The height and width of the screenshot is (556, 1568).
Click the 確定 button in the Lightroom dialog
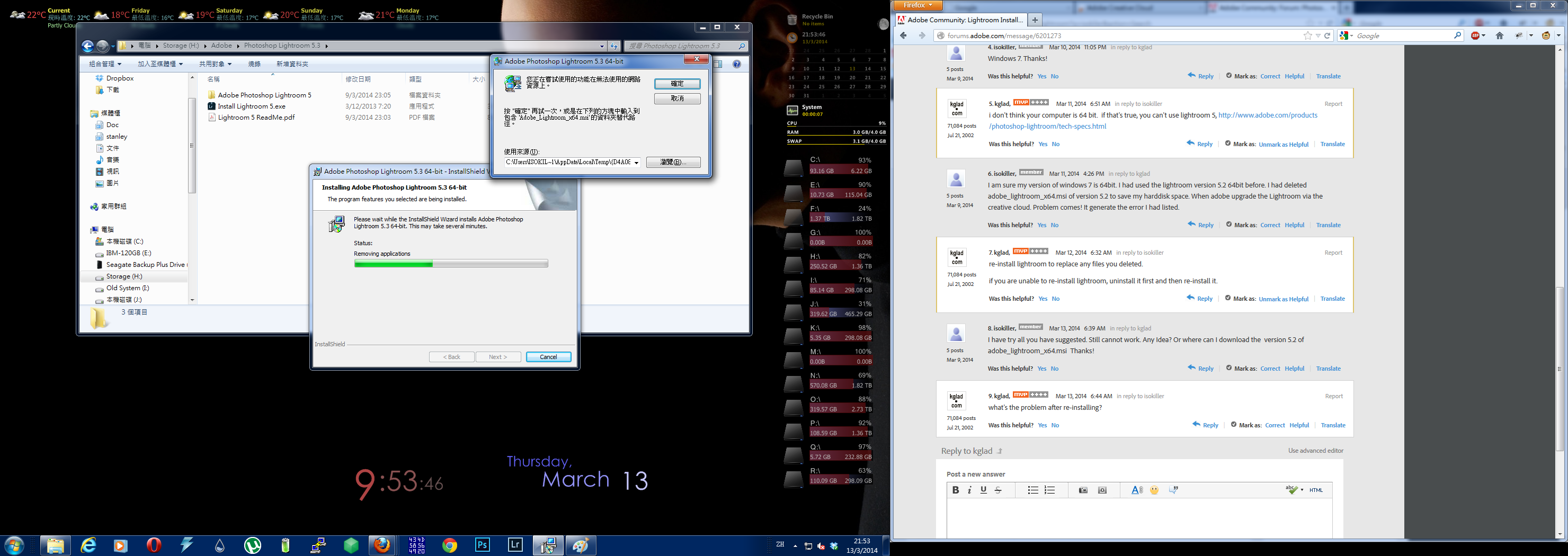pyautogui.click(x=678, y=84)
